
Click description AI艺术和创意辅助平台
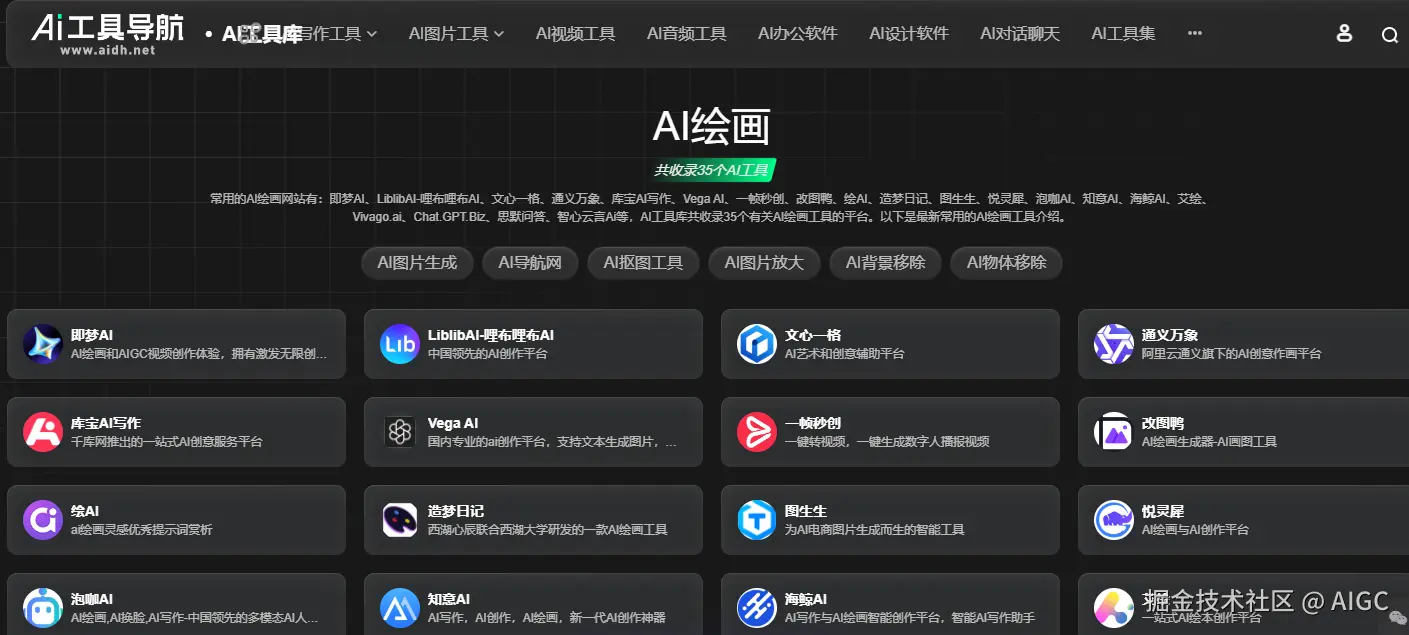pos(845,354)
